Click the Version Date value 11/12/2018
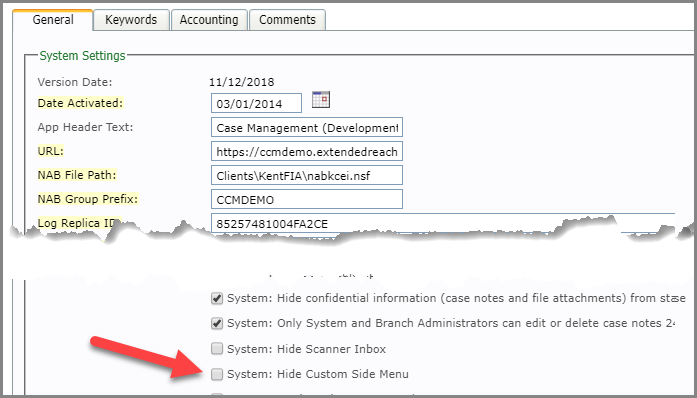The image size is (697, 398). click(x=242, y=82)
